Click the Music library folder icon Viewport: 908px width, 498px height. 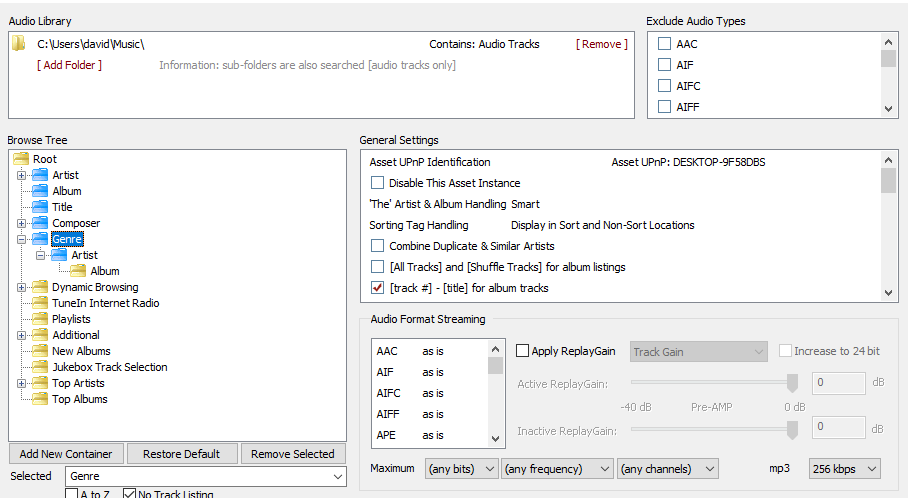18,44
